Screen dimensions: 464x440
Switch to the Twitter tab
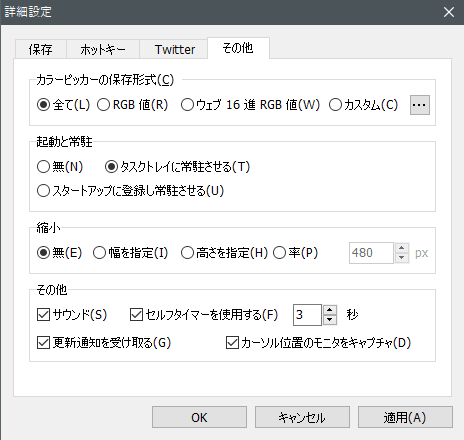175,49
